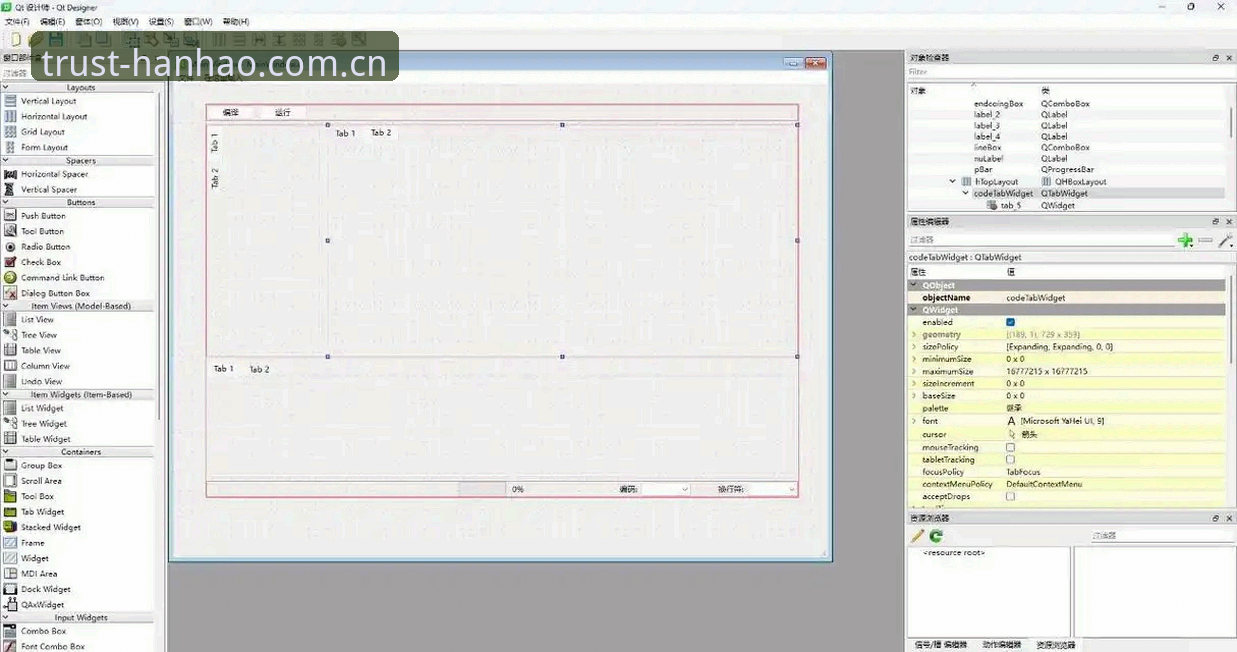This screenshot has width=1237, height=652.
Task: Collapse the QObject property group
Action: pos(914,285)
